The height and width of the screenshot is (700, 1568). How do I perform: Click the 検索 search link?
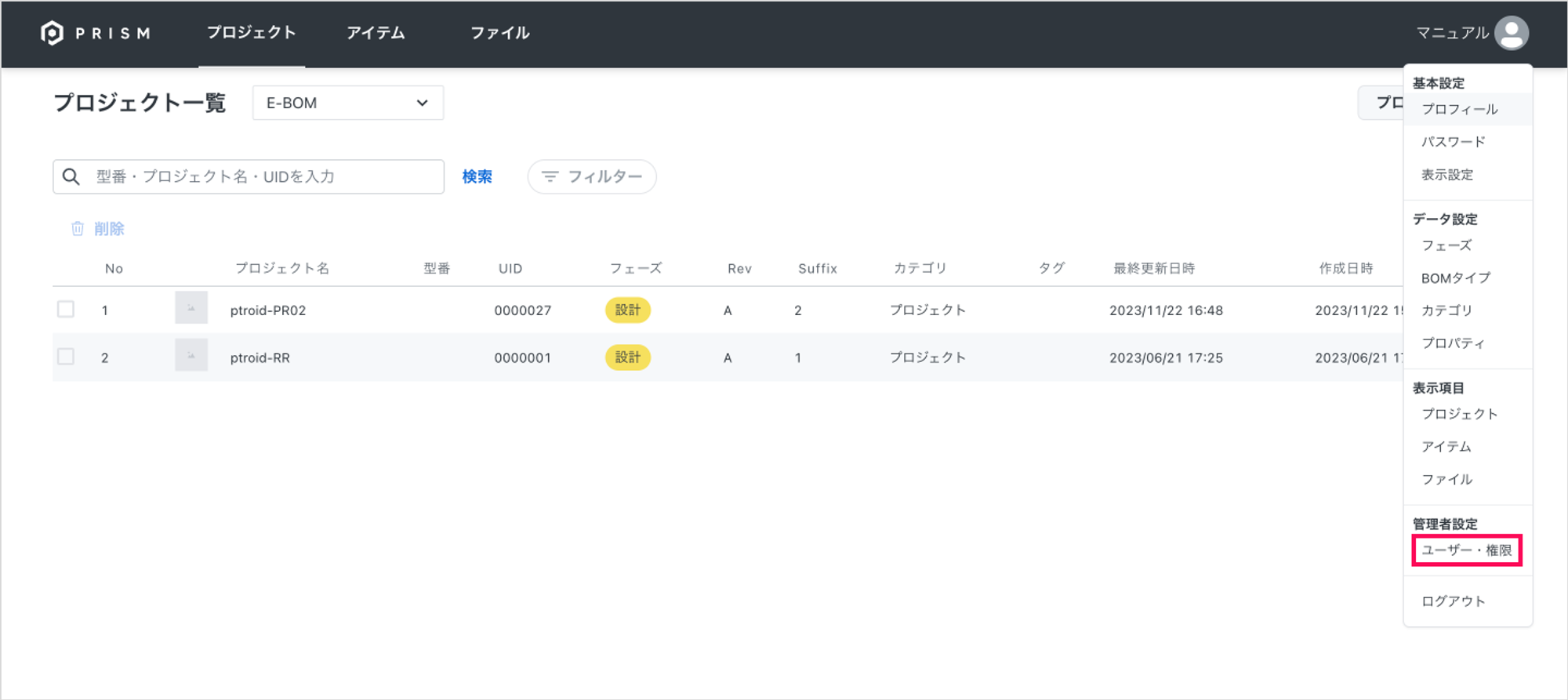(477, 177)
